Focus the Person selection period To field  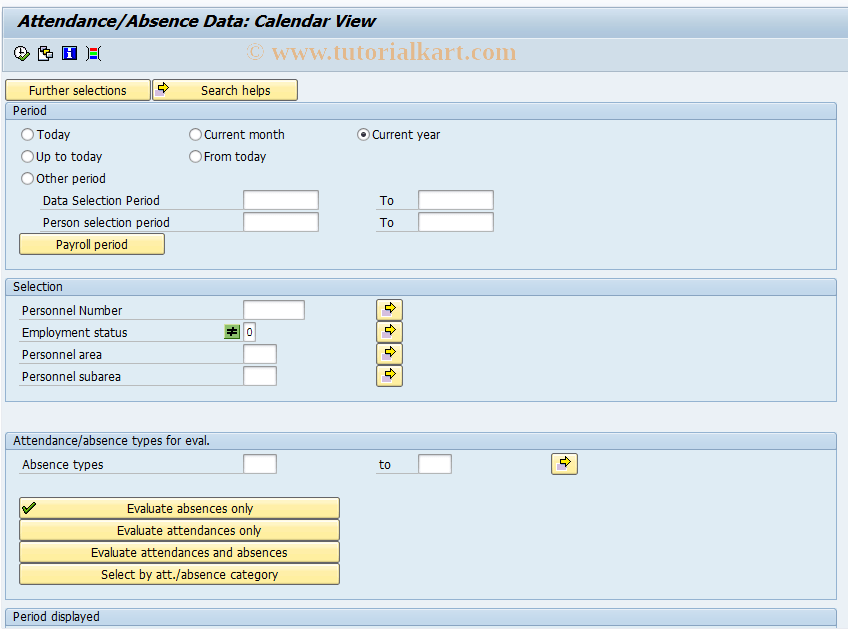click(x=456, y=222)
